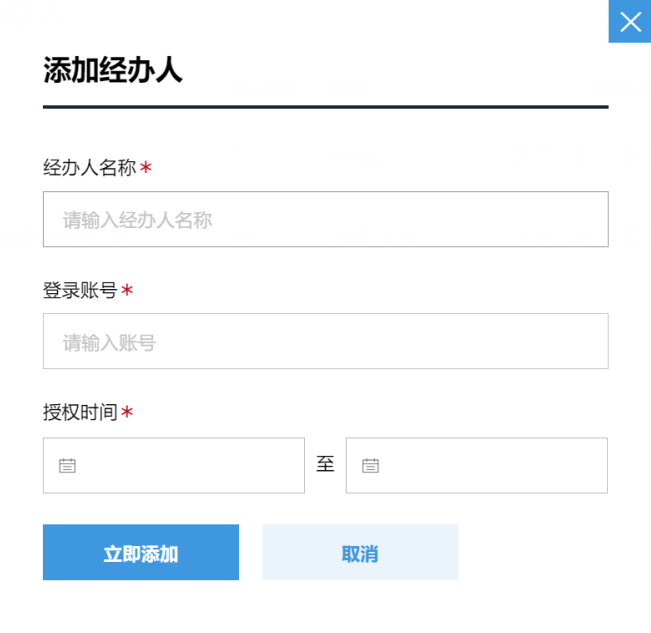Image resolution: width=651 pixels, height=633 pixels.
Task: Click the 至 separator between dates
Action: pos(325,465)
